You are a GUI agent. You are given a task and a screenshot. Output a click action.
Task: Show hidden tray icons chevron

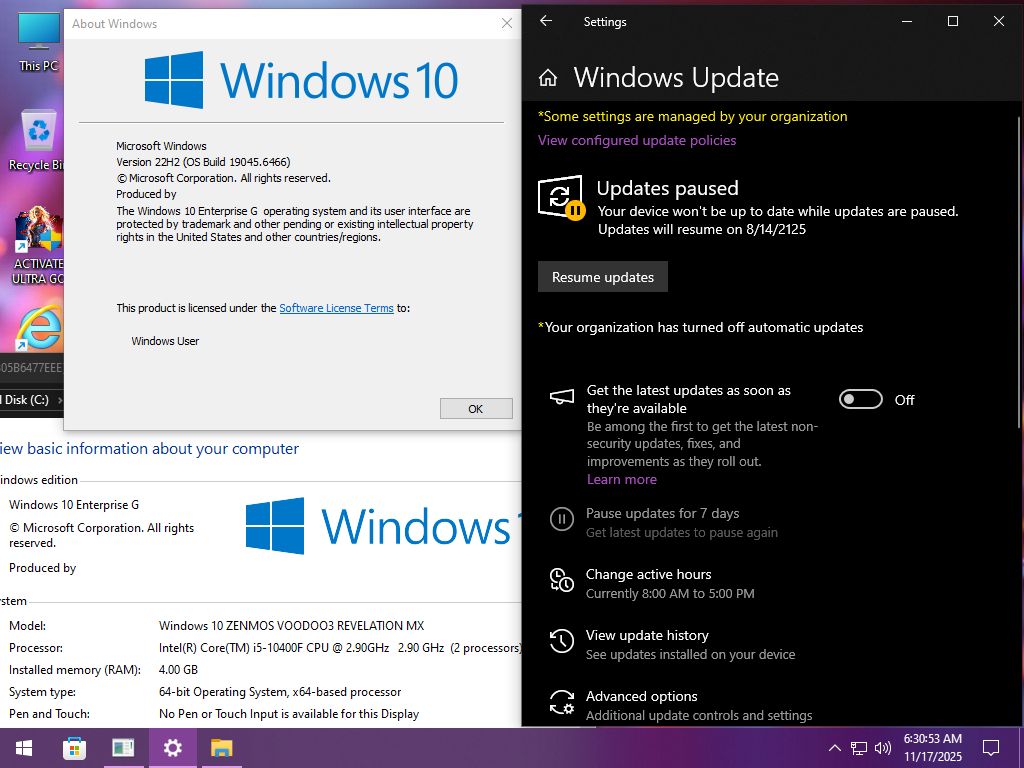835,748
